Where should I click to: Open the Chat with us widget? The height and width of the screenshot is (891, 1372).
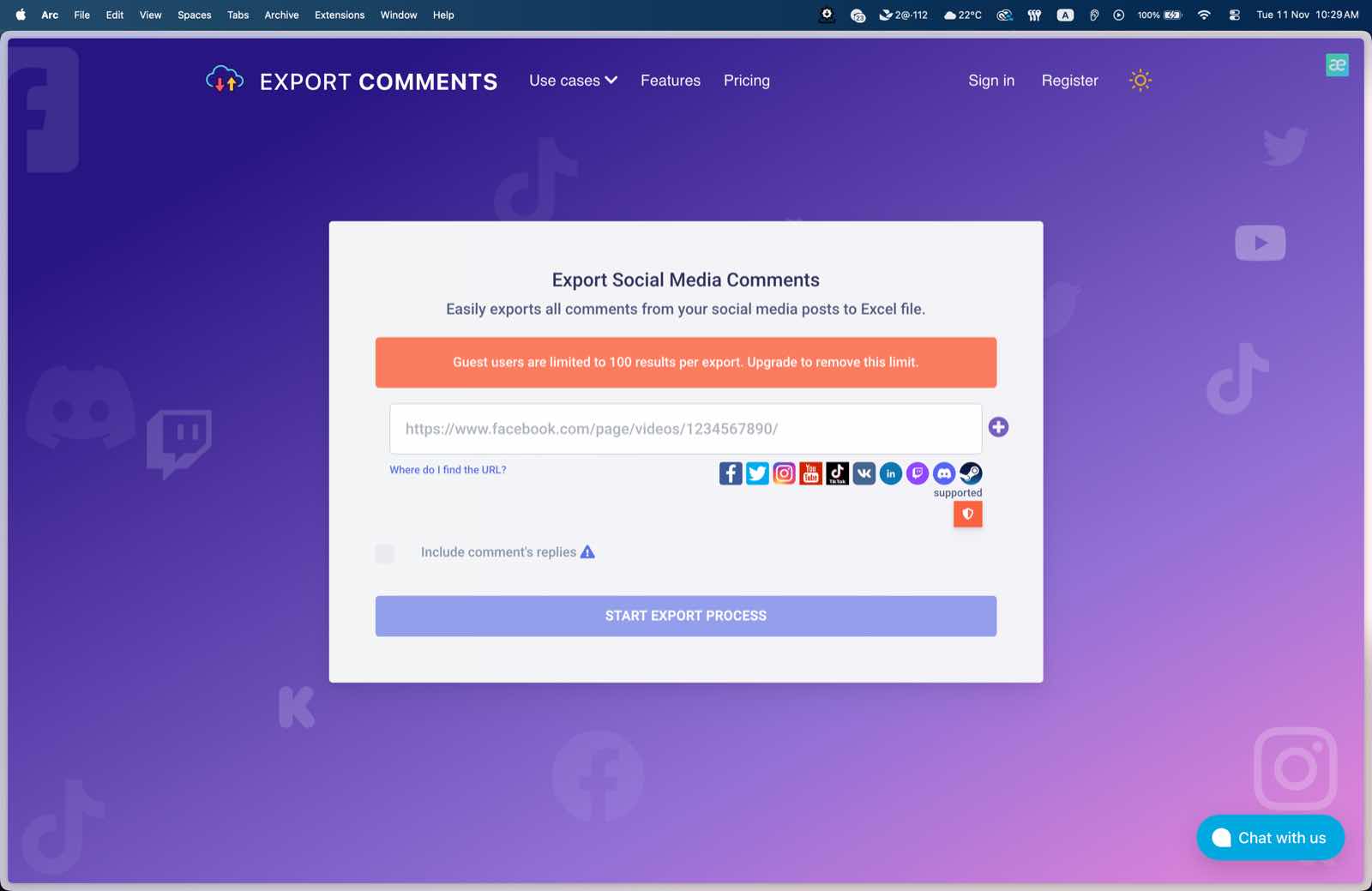coord(1270,838)
